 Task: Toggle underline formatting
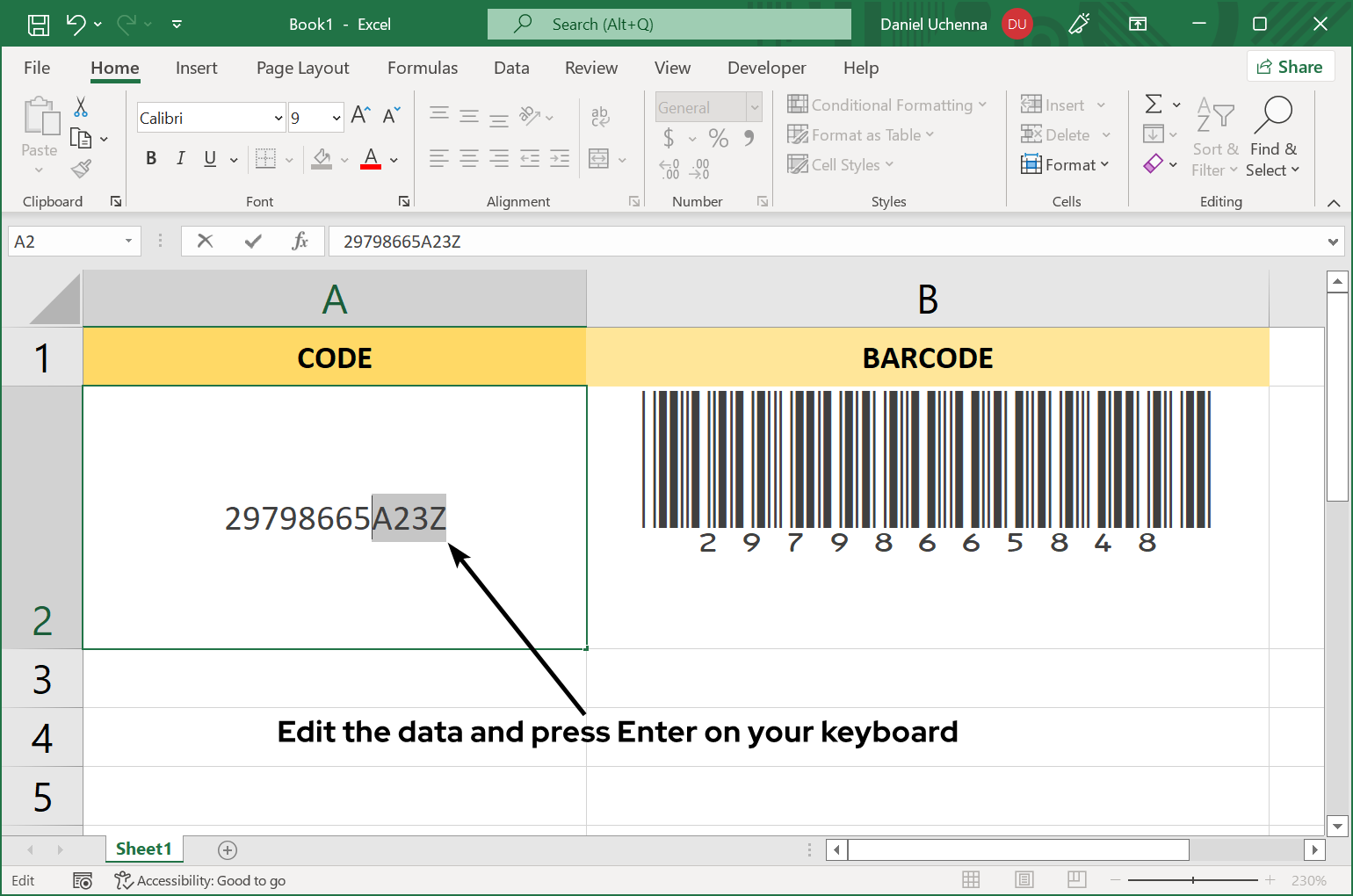click(208, 158)
